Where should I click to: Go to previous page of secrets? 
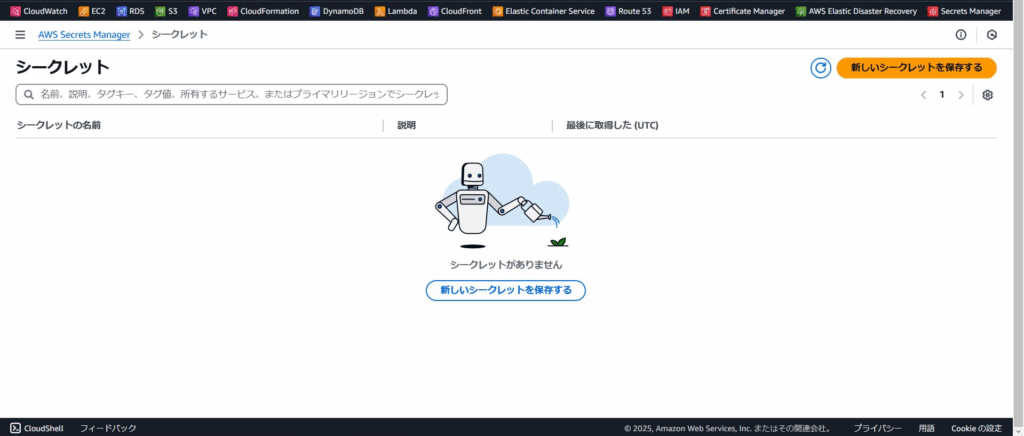923,95
